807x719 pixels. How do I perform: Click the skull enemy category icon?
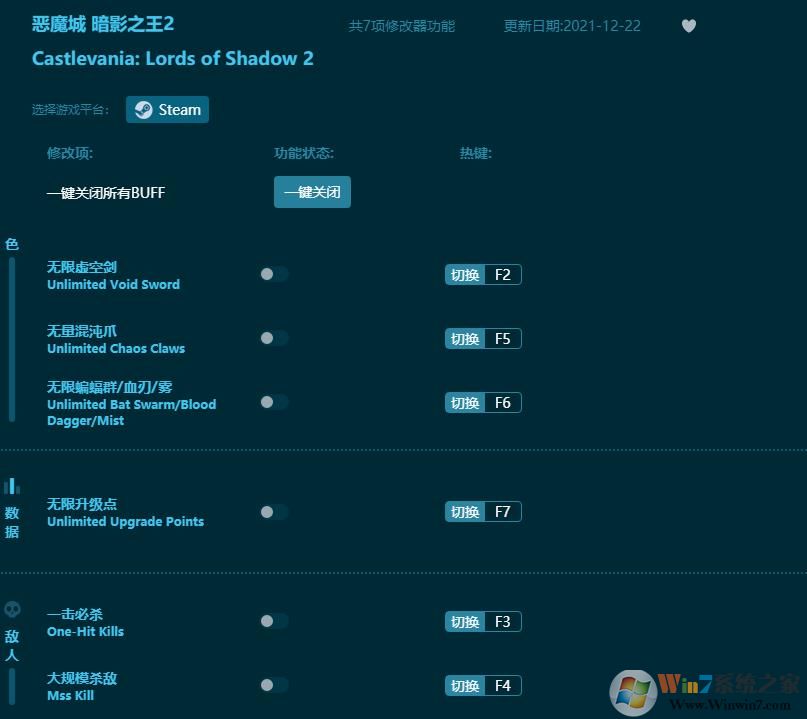[x=11, y=609]
